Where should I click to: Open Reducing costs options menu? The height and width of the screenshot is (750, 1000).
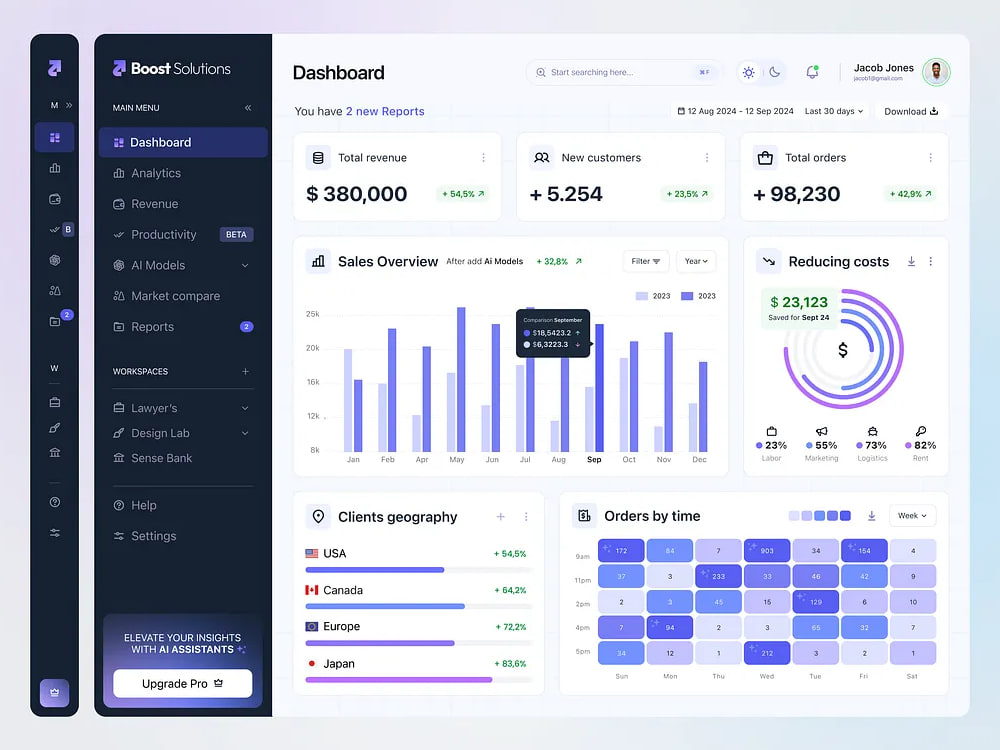930,261
